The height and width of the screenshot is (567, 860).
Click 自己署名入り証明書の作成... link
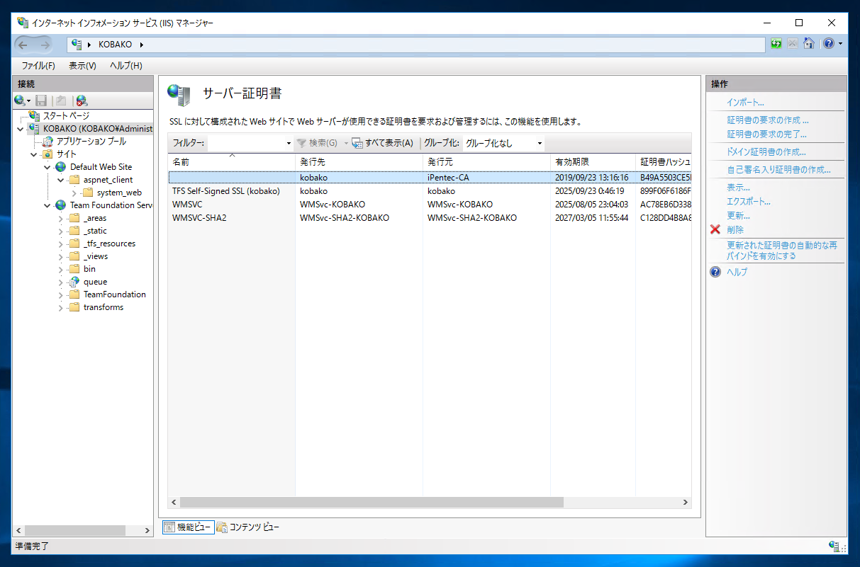(779, 170)
